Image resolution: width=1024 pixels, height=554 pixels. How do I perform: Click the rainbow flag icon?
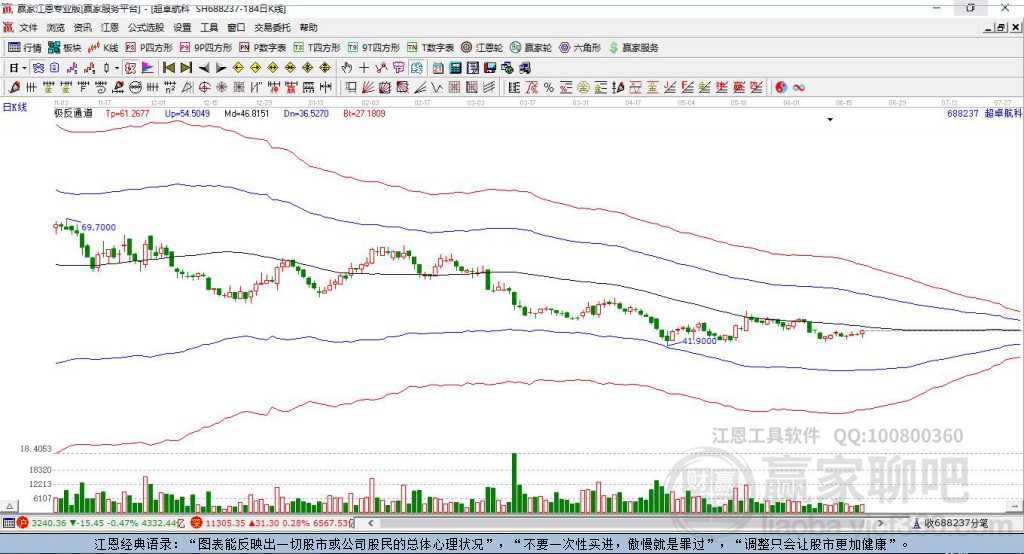(x=148, y=68)
